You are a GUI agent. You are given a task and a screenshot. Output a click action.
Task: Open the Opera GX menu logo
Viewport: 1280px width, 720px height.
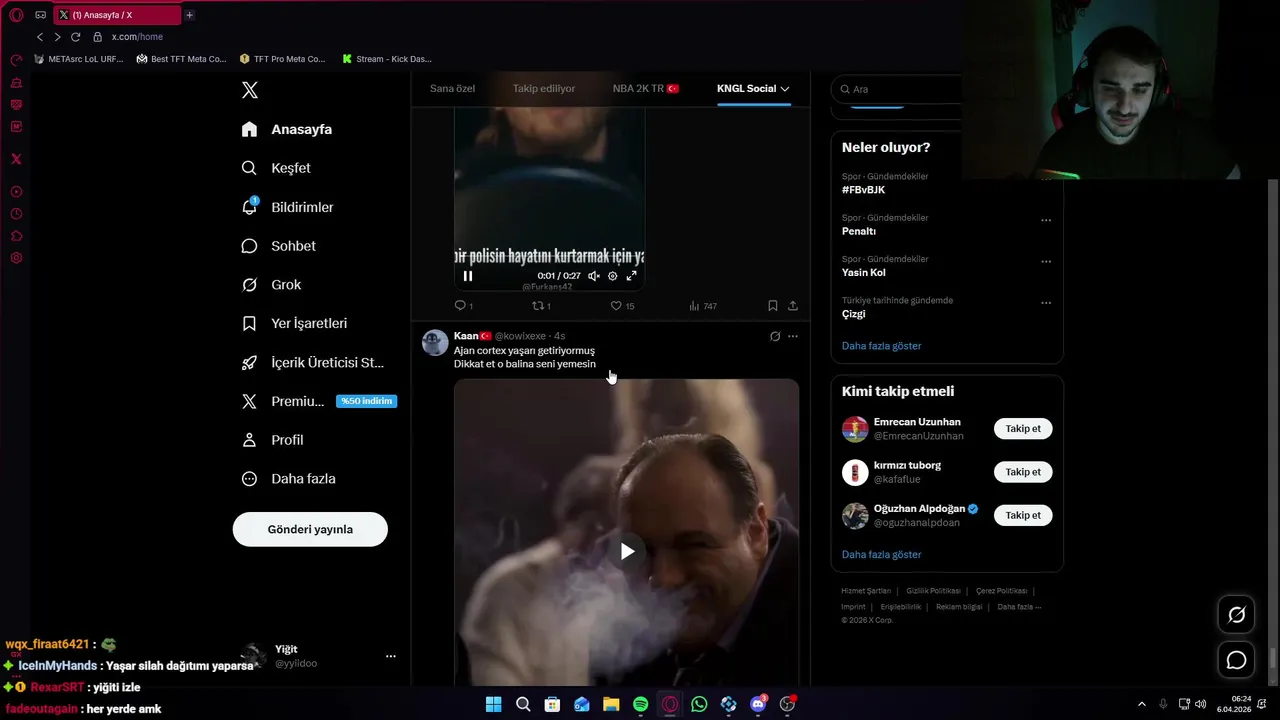pos(16,15)
